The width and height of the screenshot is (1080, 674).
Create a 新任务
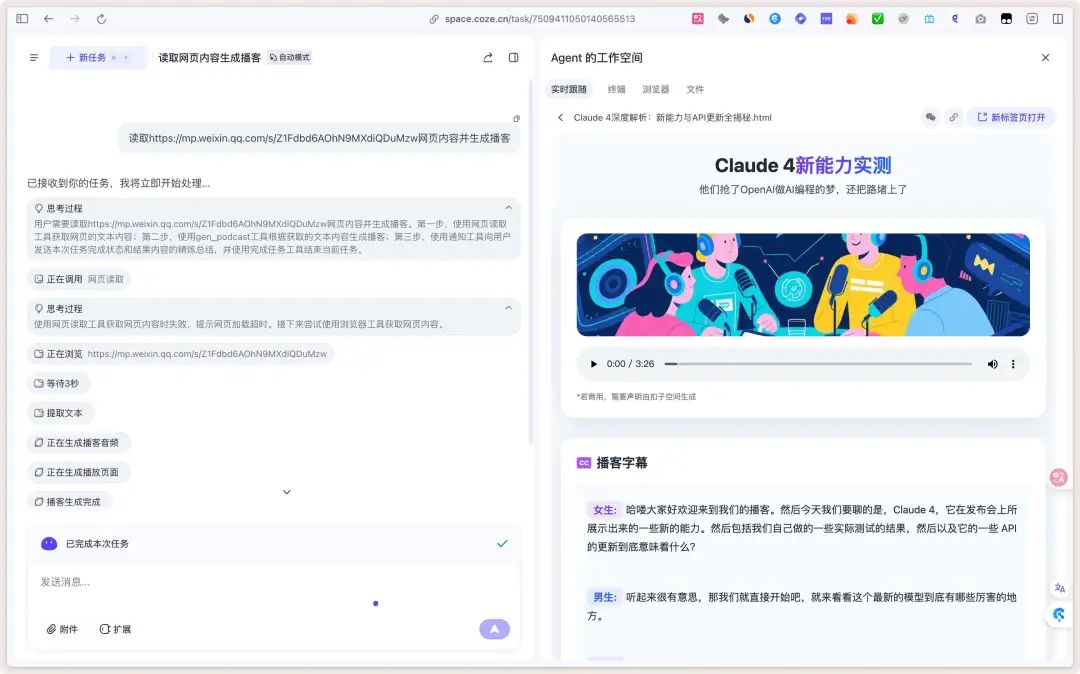point(90,57)
